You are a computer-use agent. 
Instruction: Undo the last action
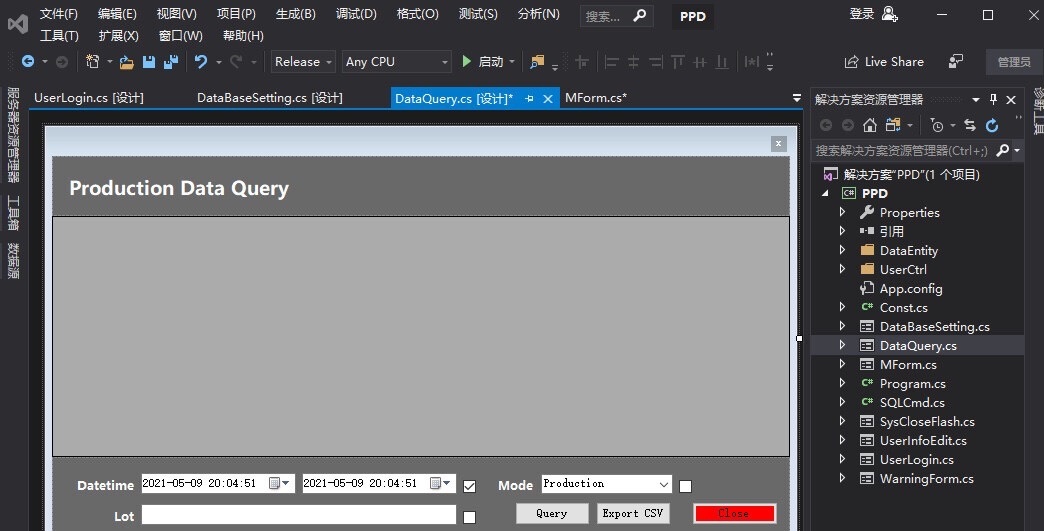tap(200, 62)
